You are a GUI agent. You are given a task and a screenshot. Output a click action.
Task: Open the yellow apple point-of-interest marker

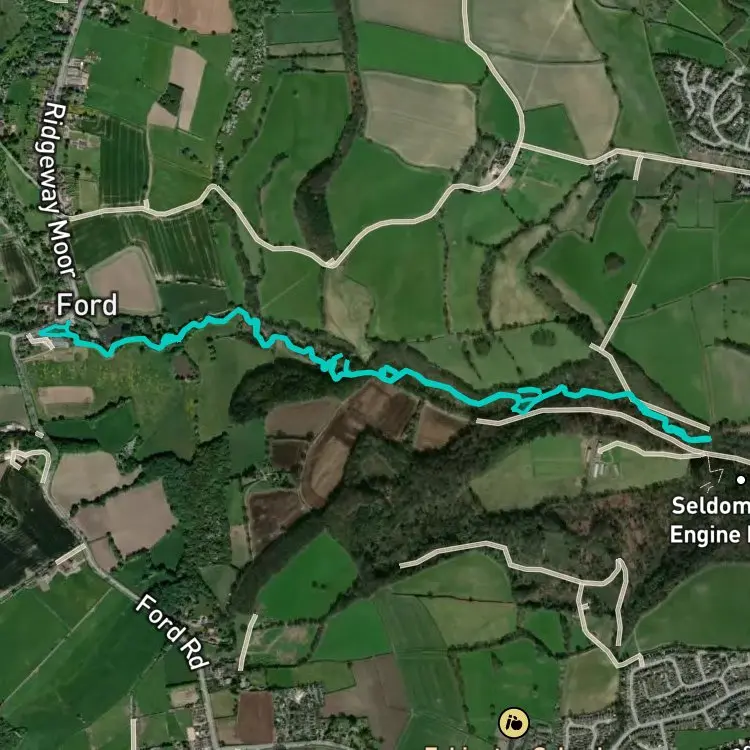click(514, 723)
